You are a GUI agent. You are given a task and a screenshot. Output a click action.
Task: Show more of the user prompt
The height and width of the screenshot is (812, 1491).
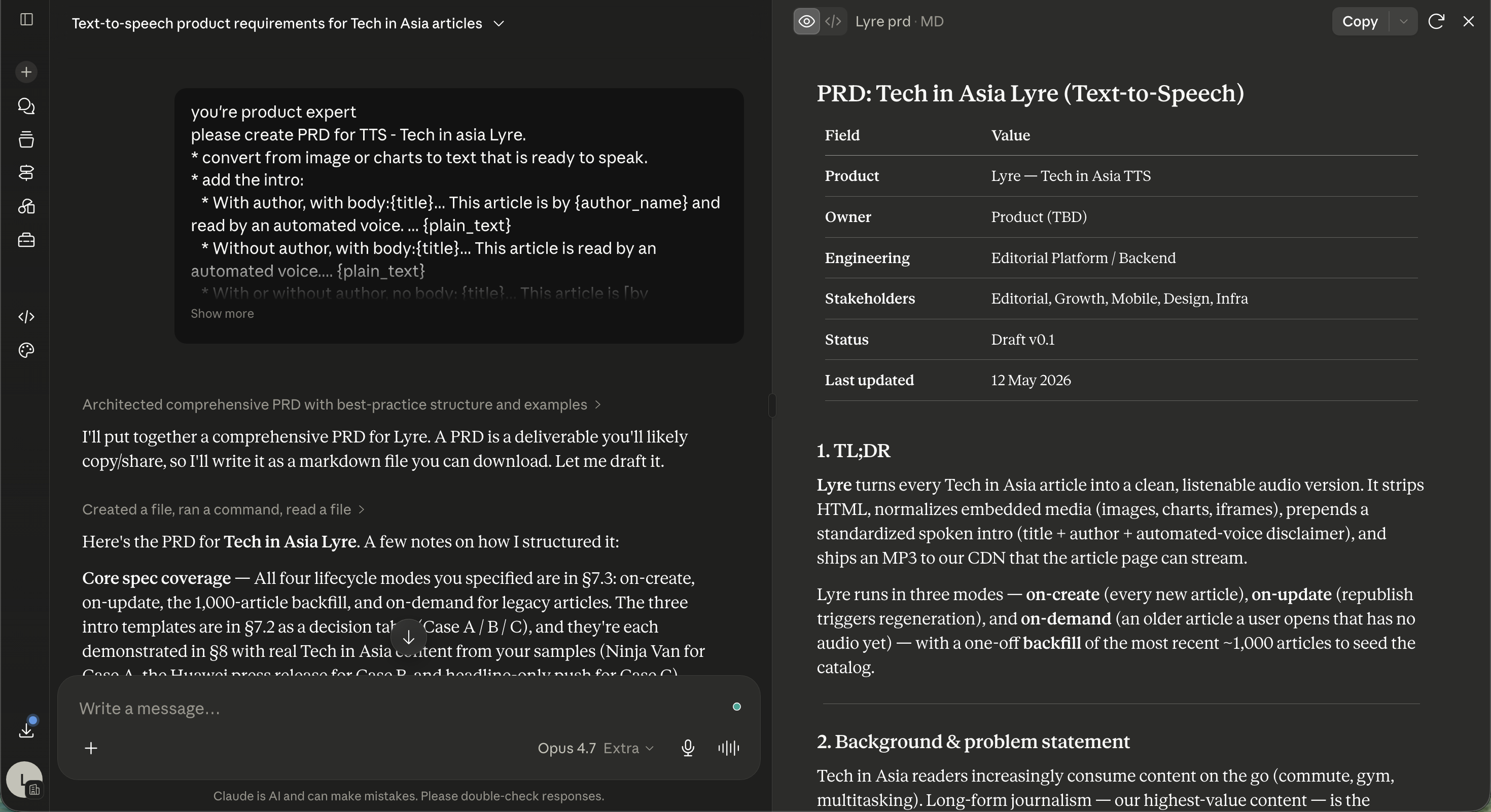[x=222, y=313]
